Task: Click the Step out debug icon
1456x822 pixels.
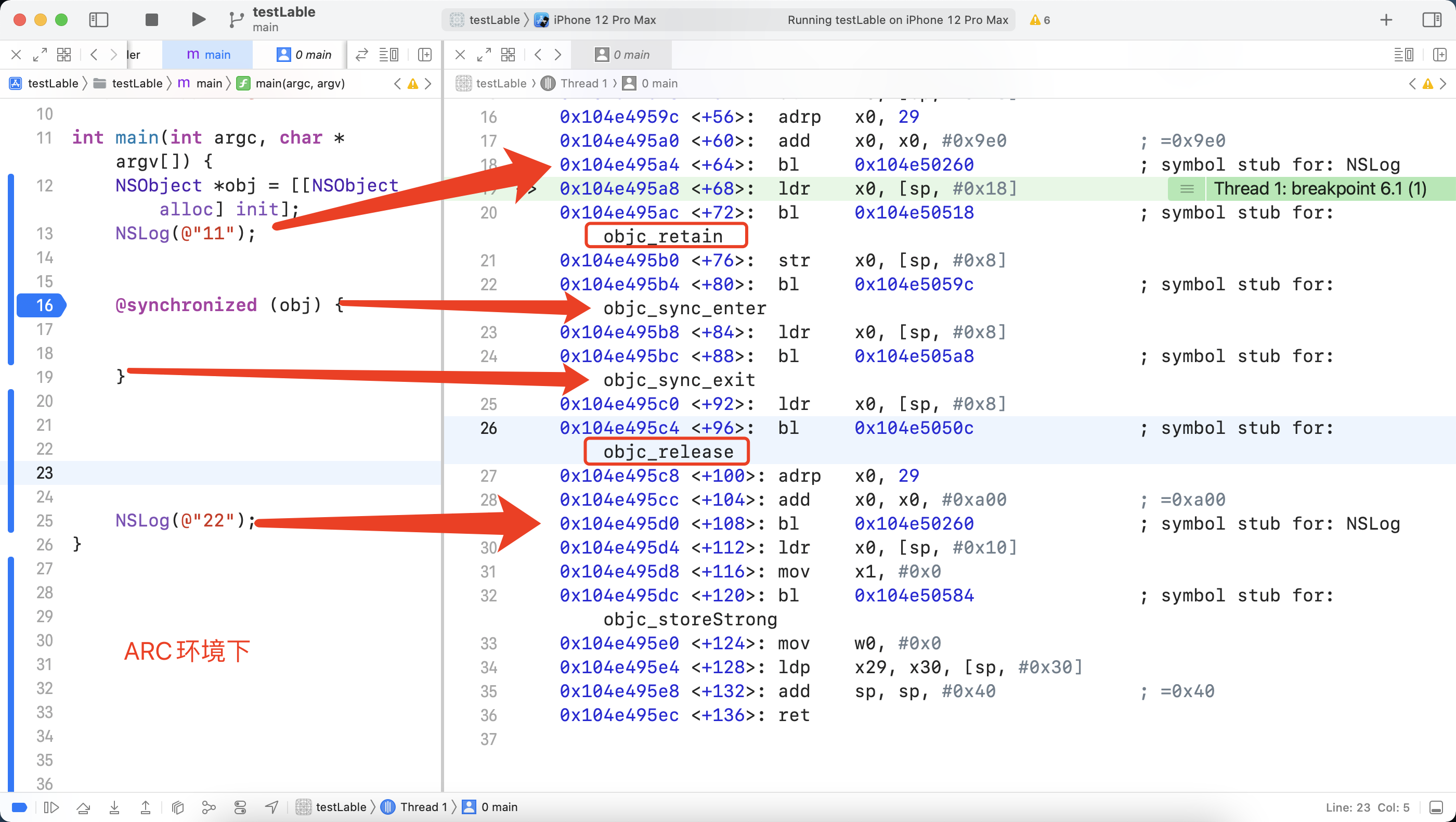Action: point(146,807)
